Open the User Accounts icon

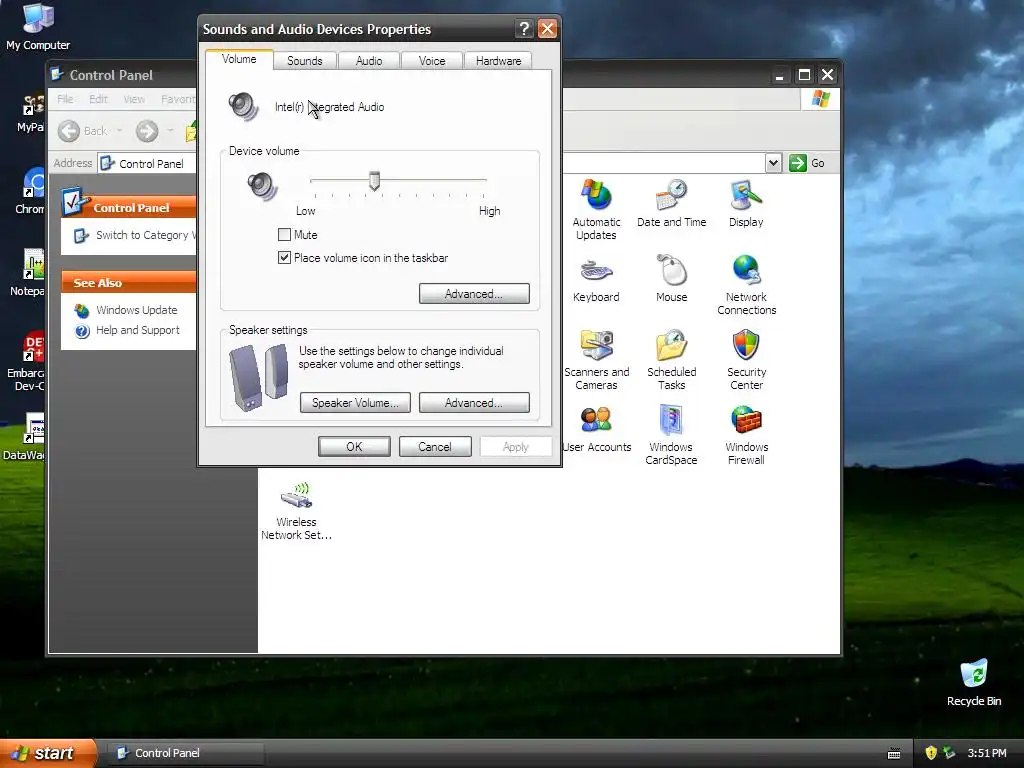pos(596,429)
